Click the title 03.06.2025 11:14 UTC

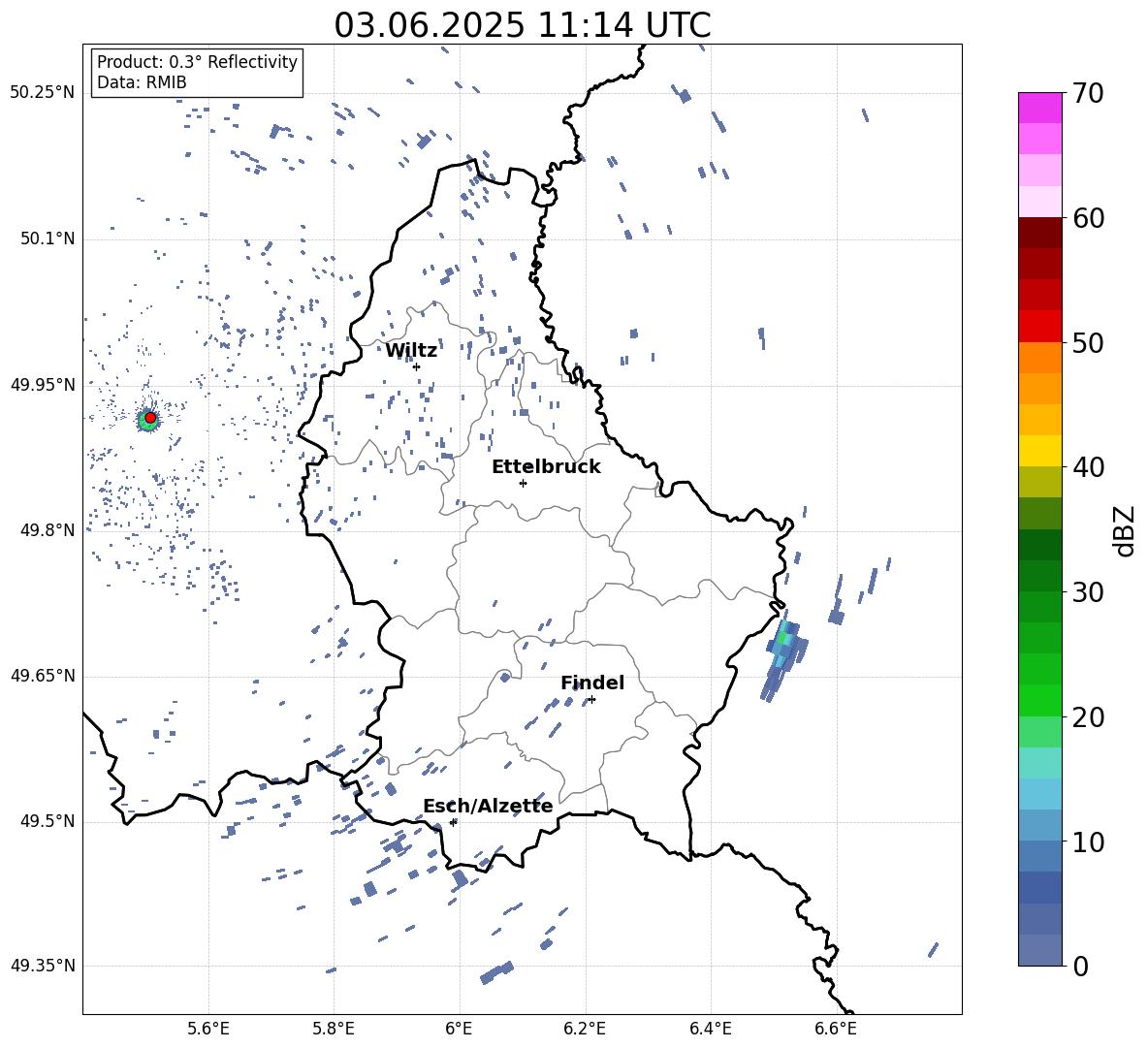click(523, 25)
